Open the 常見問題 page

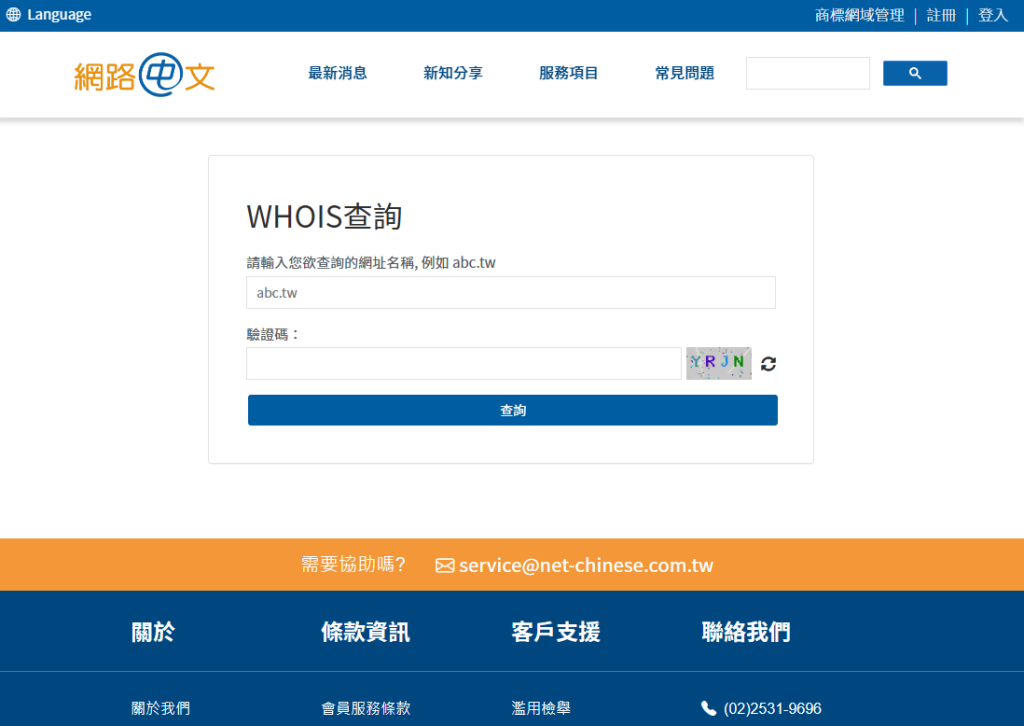click(684, 72)
